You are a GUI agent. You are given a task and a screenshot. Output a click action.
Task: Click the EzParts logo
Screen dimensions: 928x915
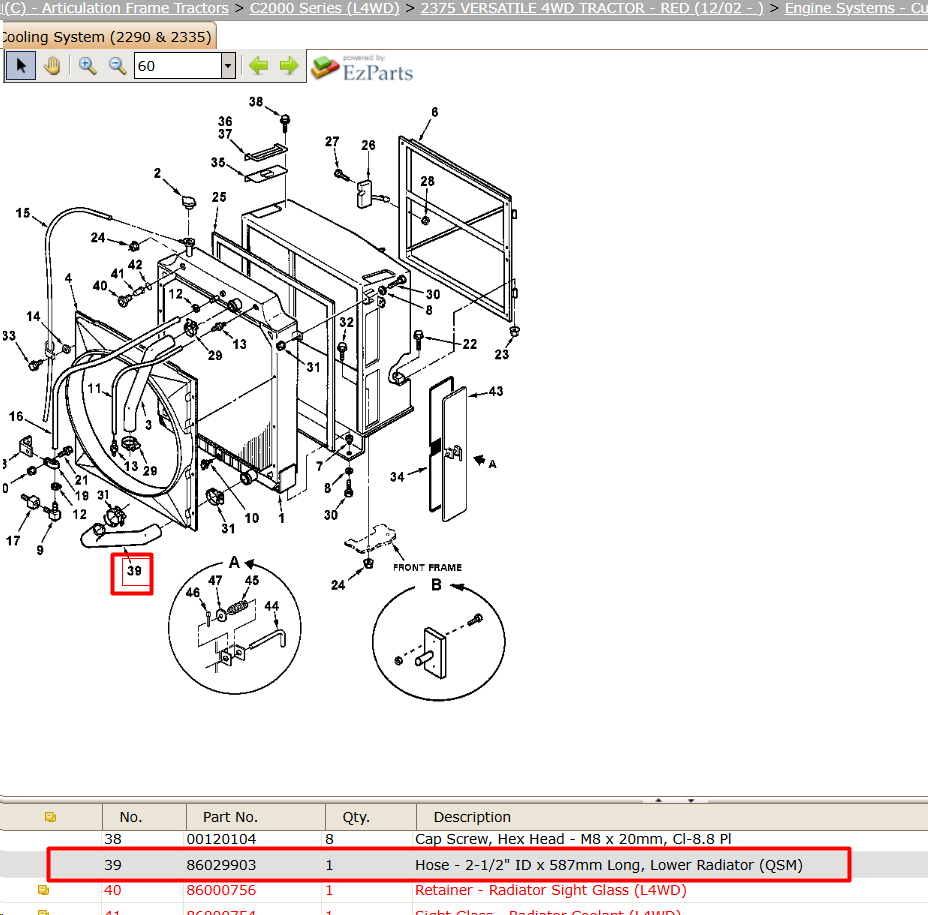point(362,67)
